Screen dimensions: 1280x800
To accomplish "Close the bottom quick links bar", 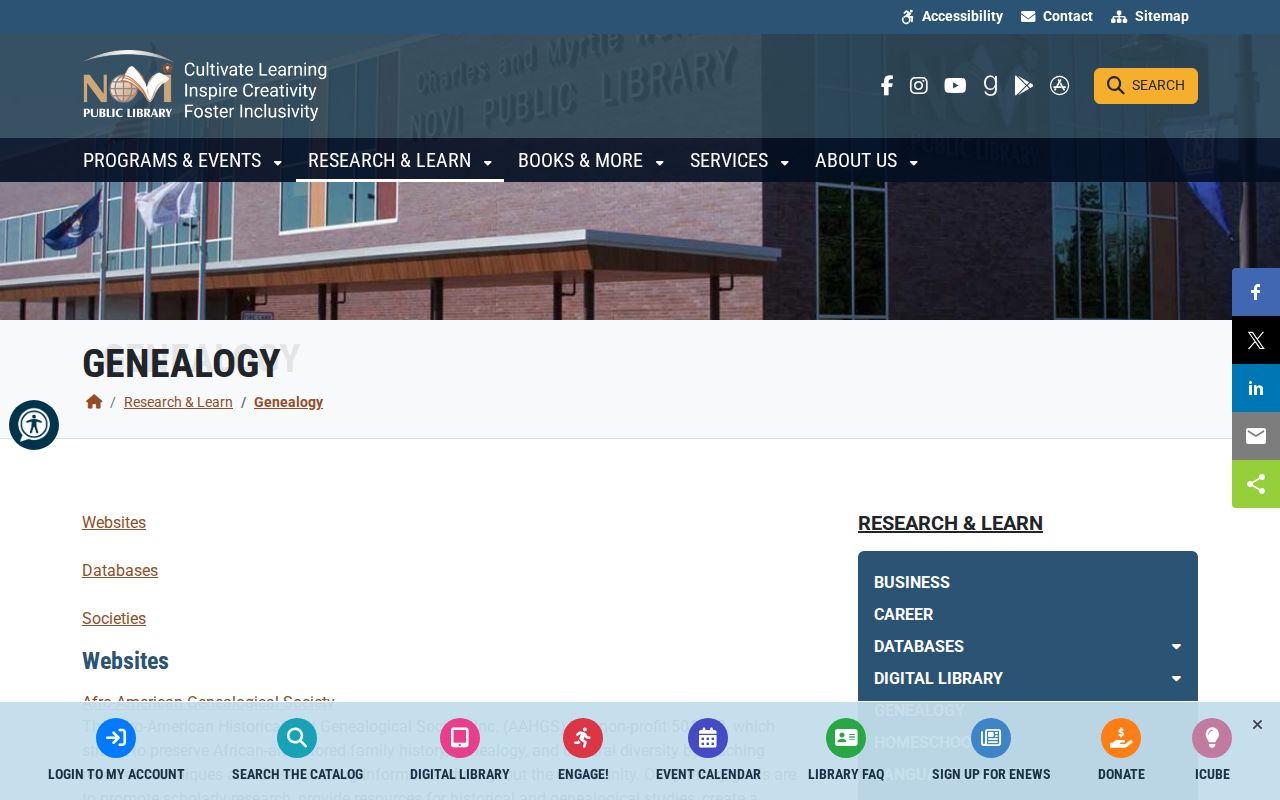I will click(x=1257, y=724).
